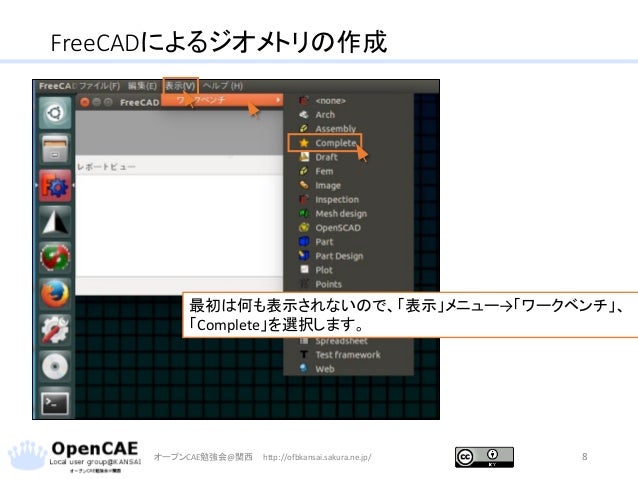Click the Image workbench icon
Image resolution: width=638 pixels, height=479 pixels.
[304, 185]
